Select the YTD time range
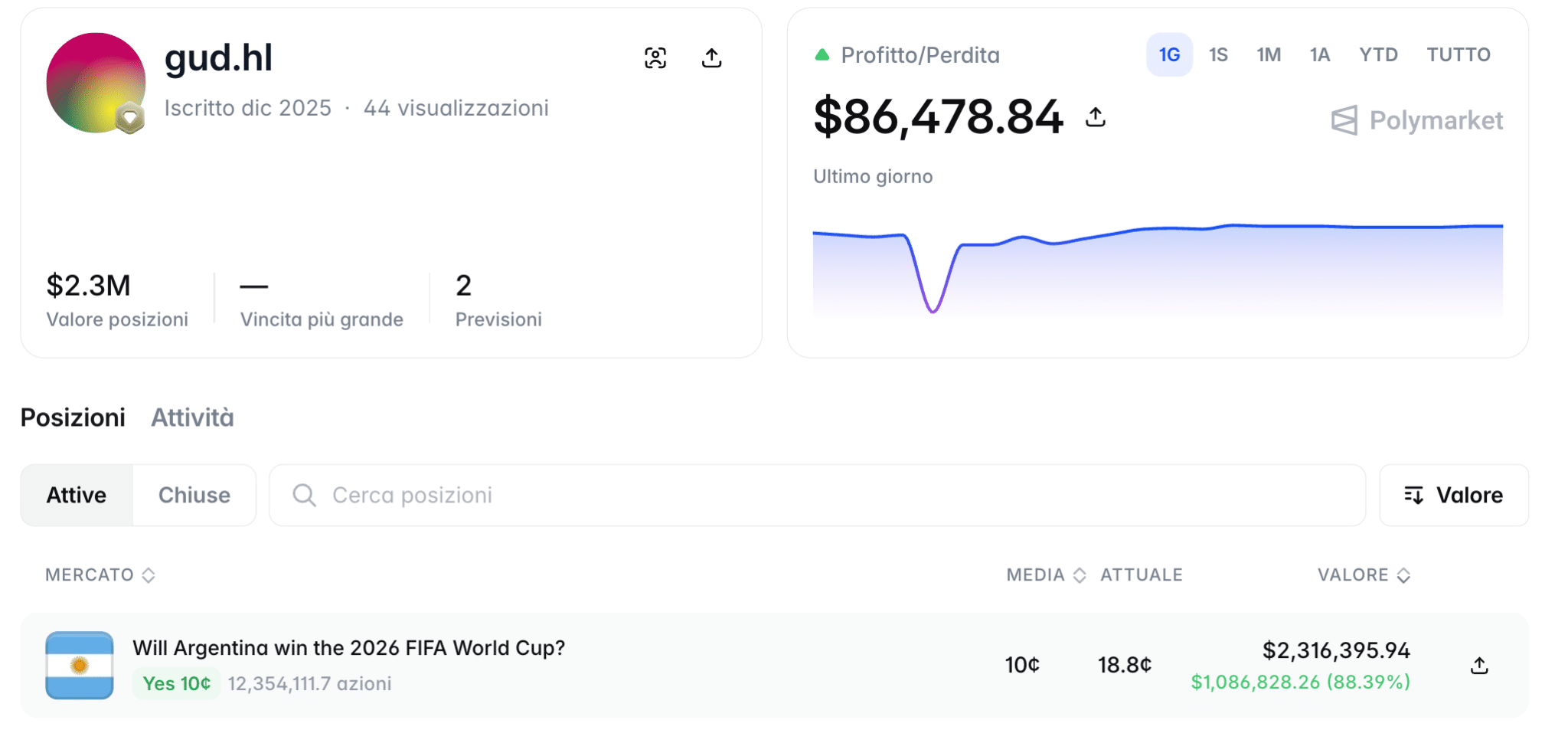The height and width of the screenshot is (756, 1568). click(x=1378, y=55)
